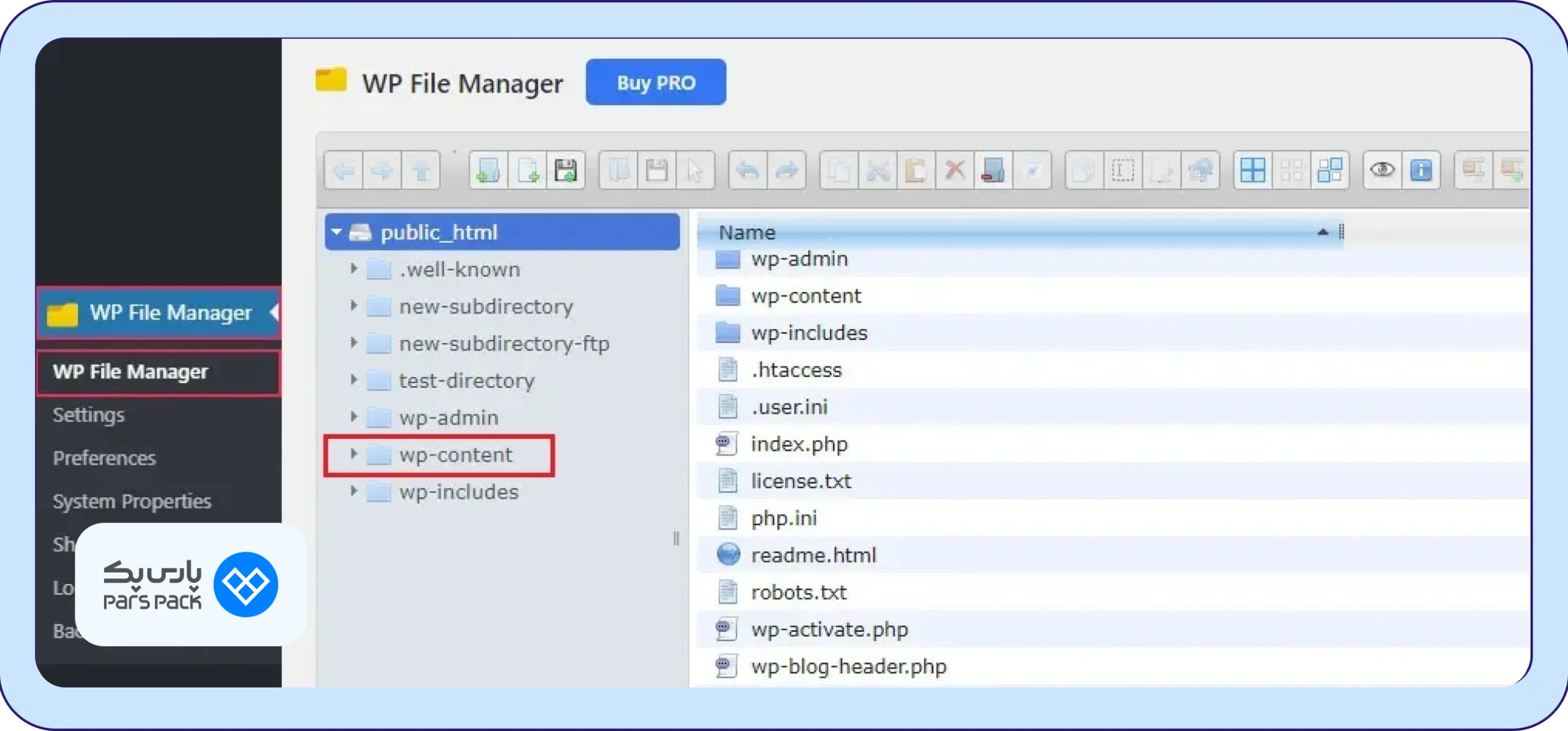
Task: Click the Undo arrow icon
Action: point(748,170)
